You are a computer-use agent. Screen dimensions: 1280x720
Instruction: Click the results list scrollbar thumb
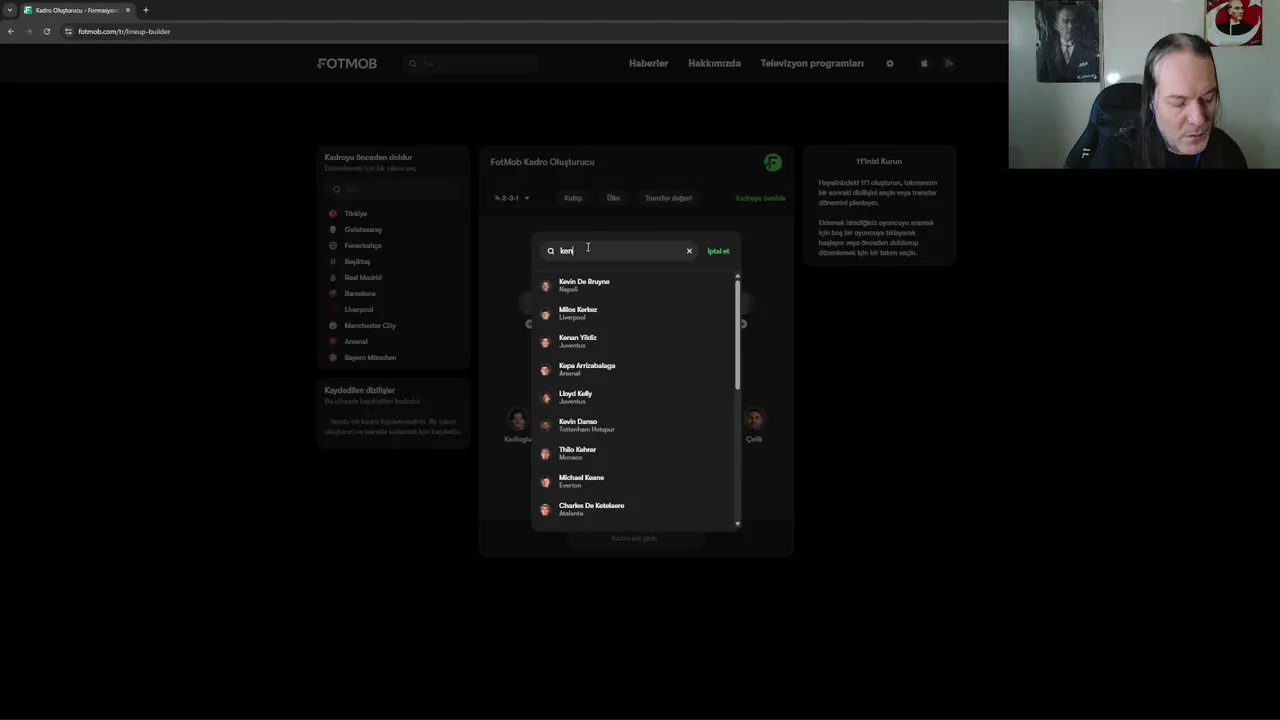point(738,335)
